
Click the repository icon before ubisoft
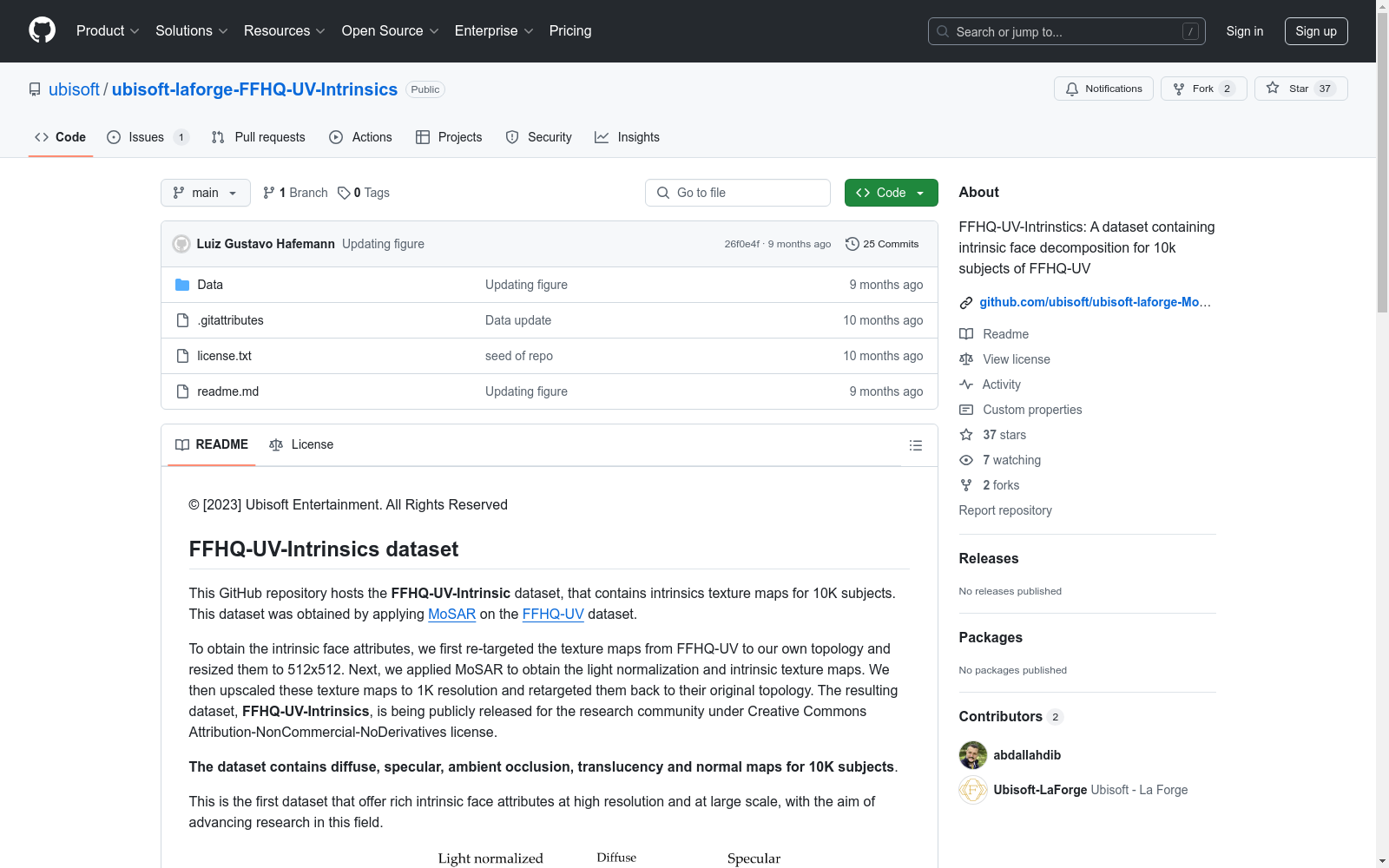(x=35, y=89)
